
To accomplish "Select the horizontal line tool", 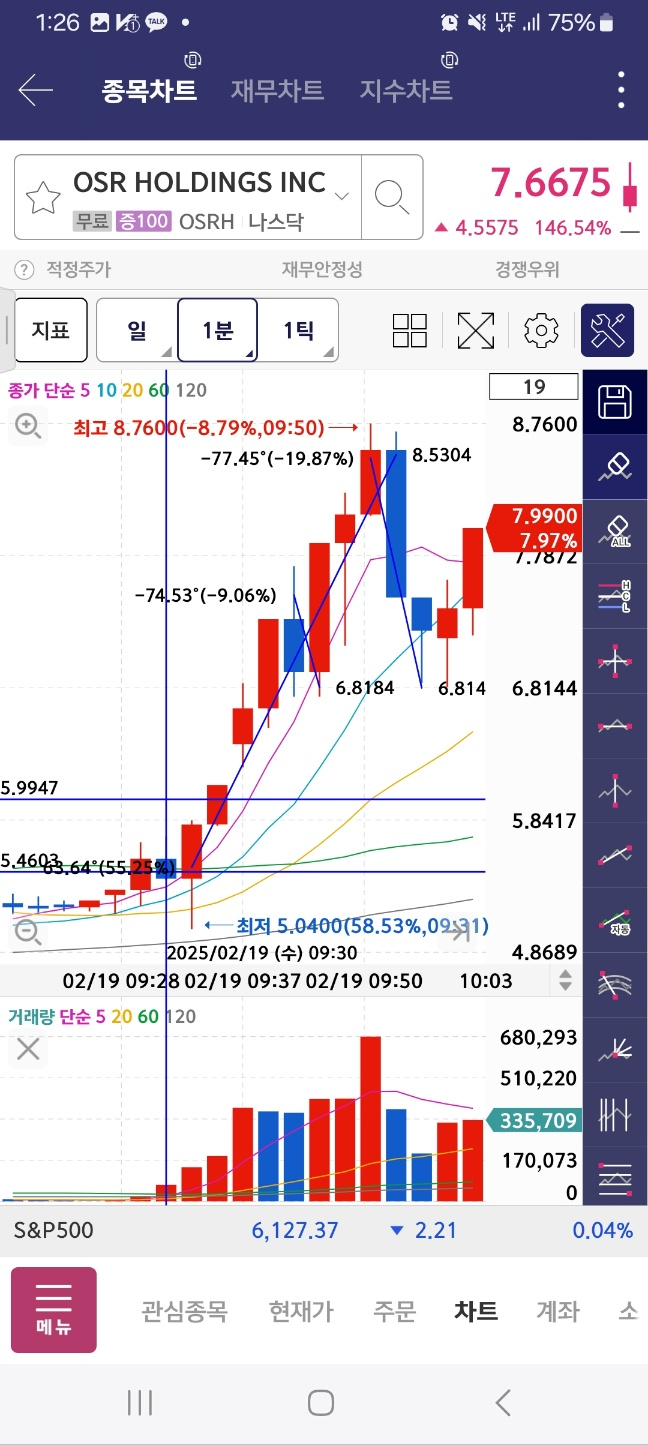I will (x=614, y=726).
